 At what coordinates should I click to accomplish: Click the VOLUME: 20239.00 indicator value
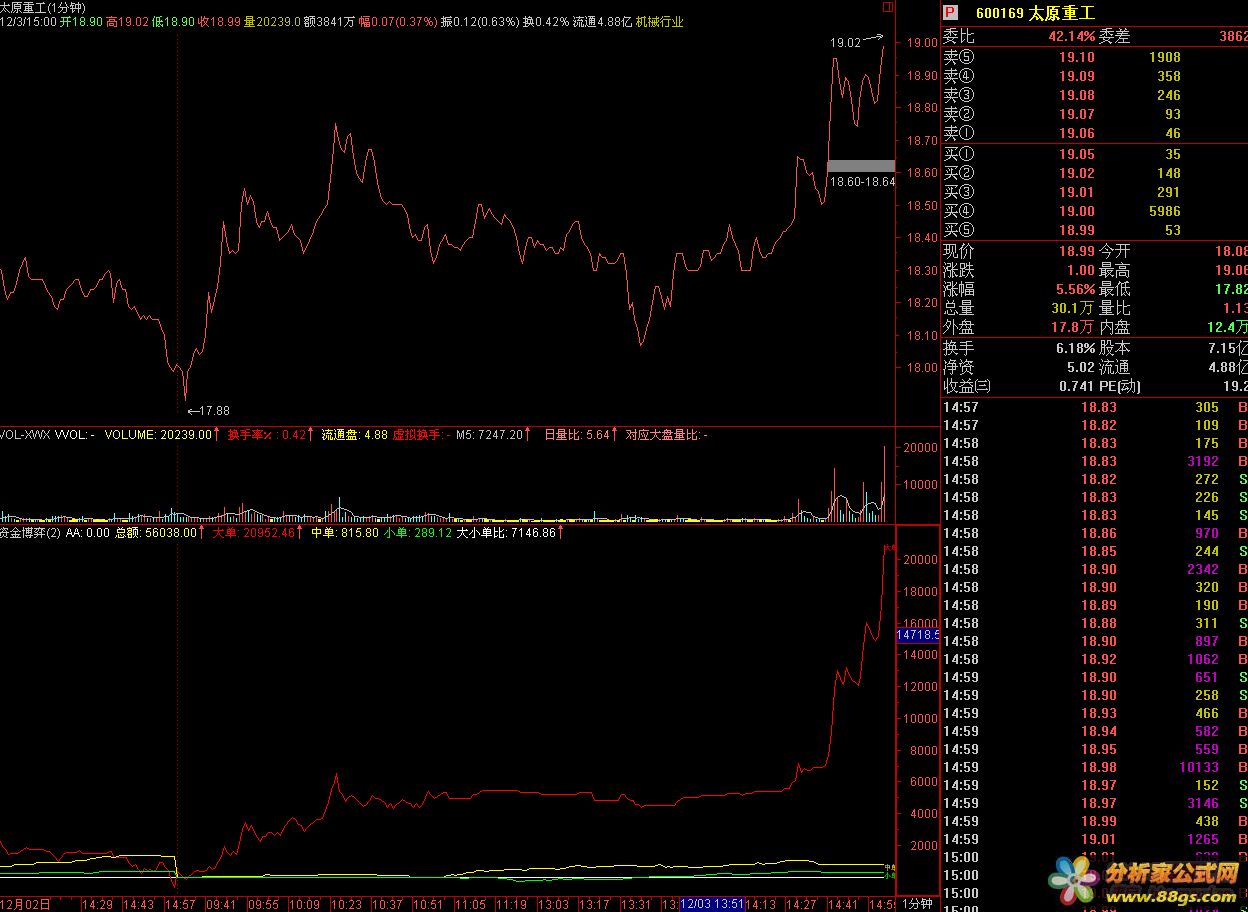158,434
